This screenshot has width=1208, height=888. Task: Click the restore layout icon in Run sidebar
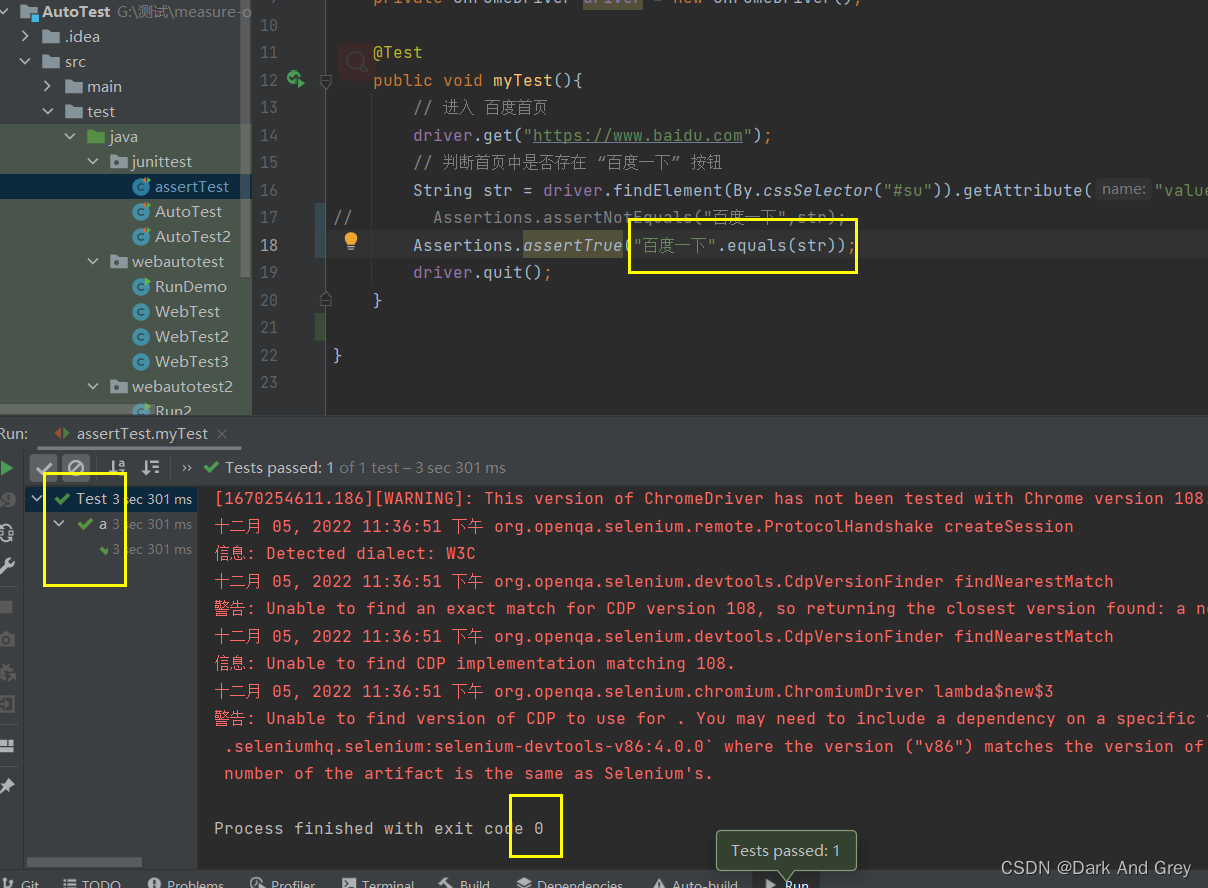(6, 745)
